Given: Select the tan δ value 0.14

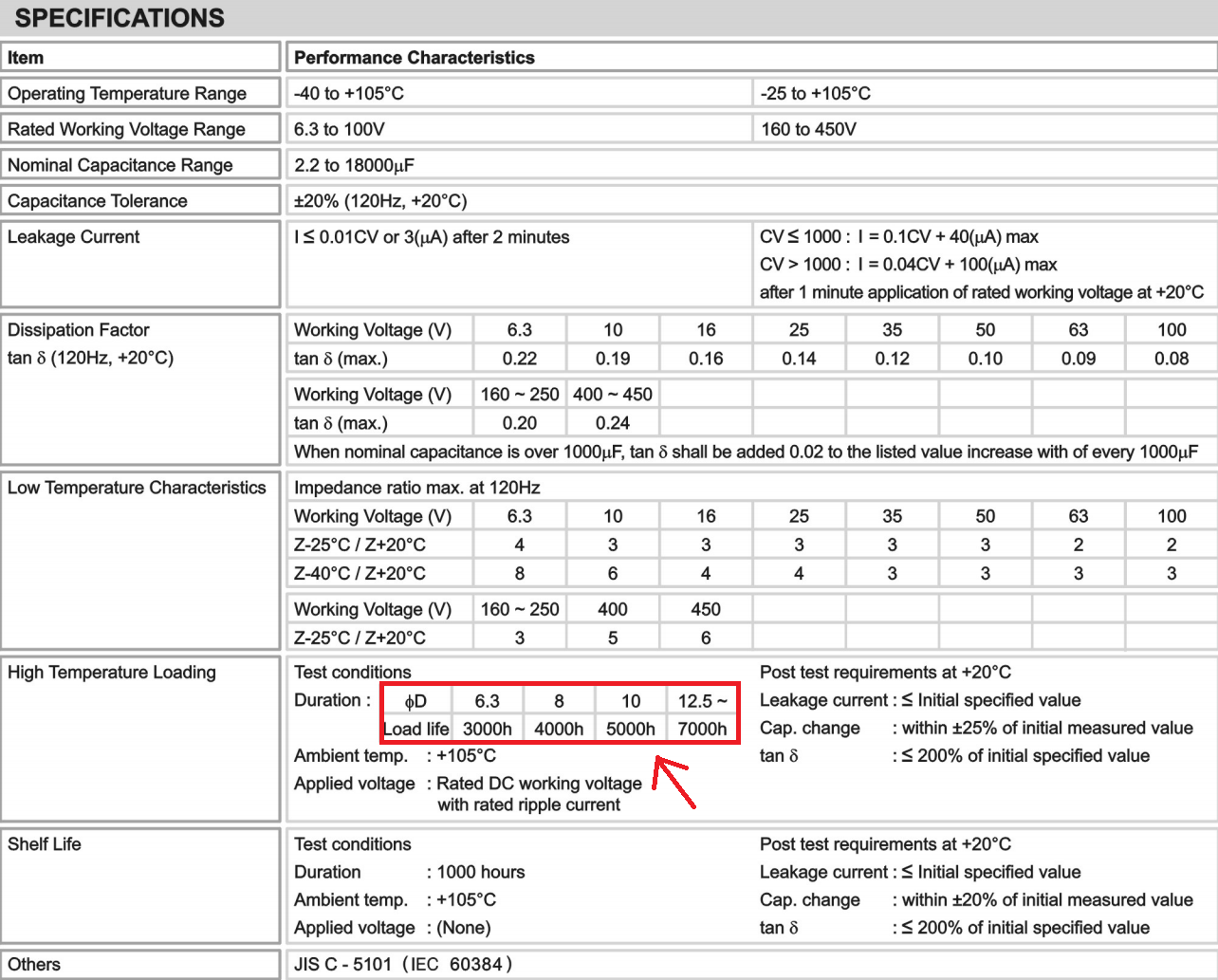Looking at the screenshot, I should 799,359.
